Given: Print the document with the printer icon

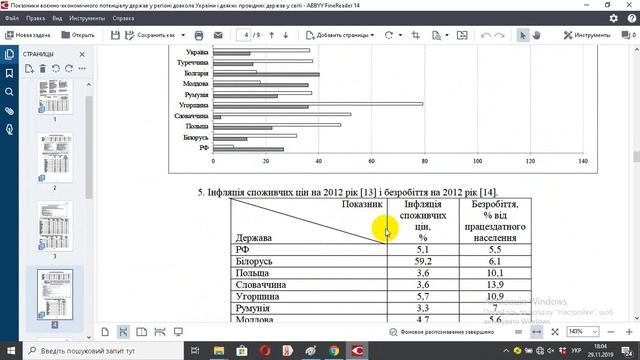Looking at the screenshot, I should pos(199,36).
